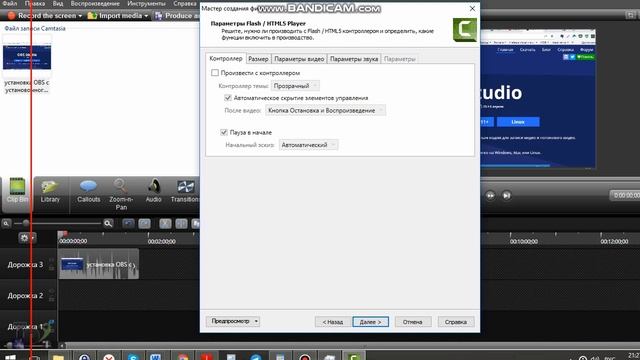Click the Camtasia icon in taskbar
The image size is (640, 360).
point(353,356)
